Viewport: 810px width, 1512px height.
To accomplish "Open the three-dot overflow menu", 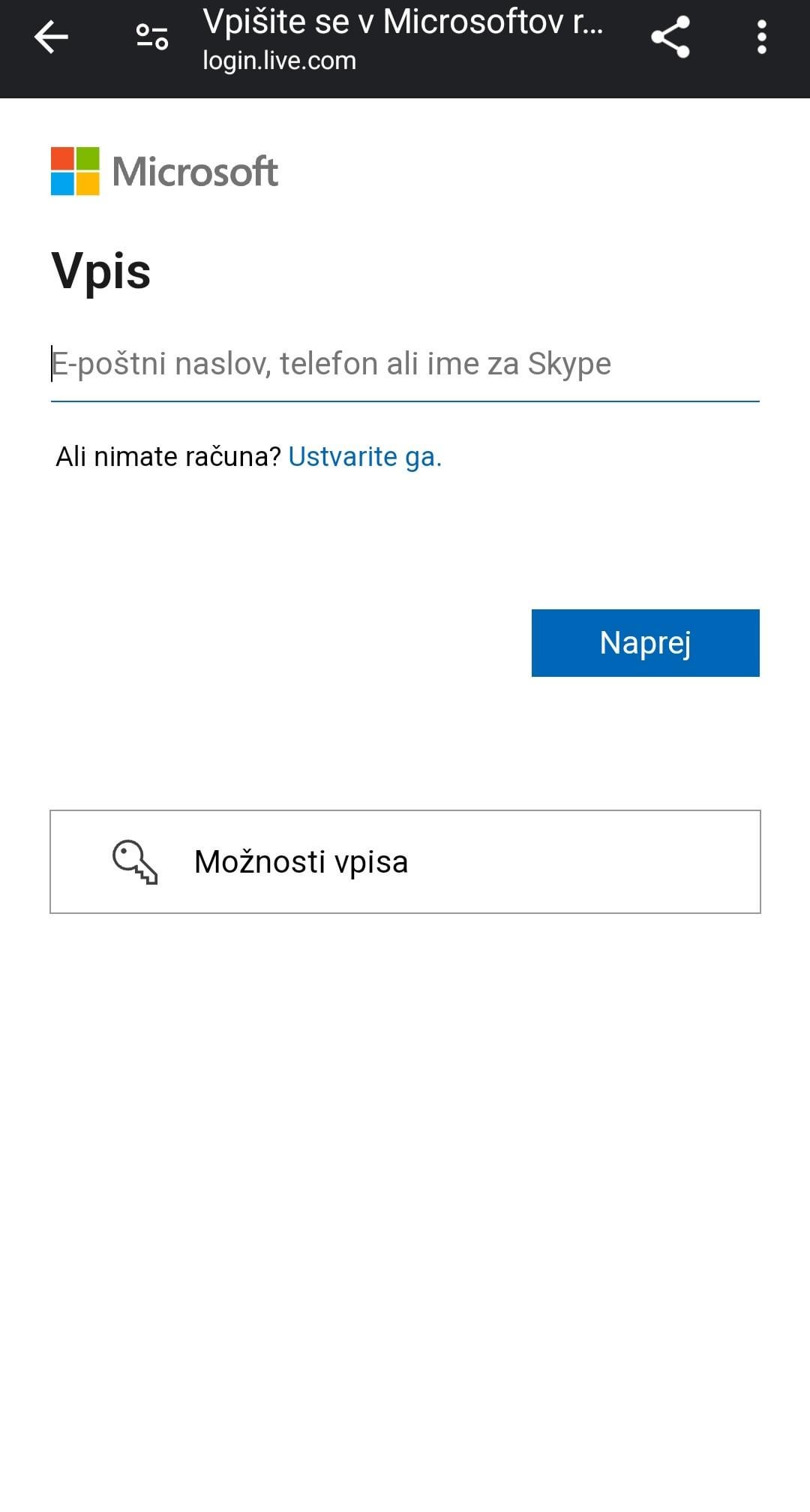I will [x=761, y=37].
